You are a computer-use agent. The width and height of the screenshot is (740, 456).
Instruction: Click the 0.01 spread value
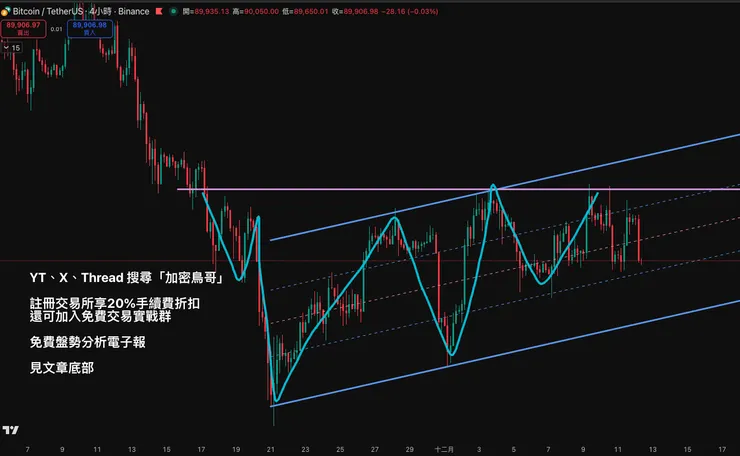click(56, 29)
